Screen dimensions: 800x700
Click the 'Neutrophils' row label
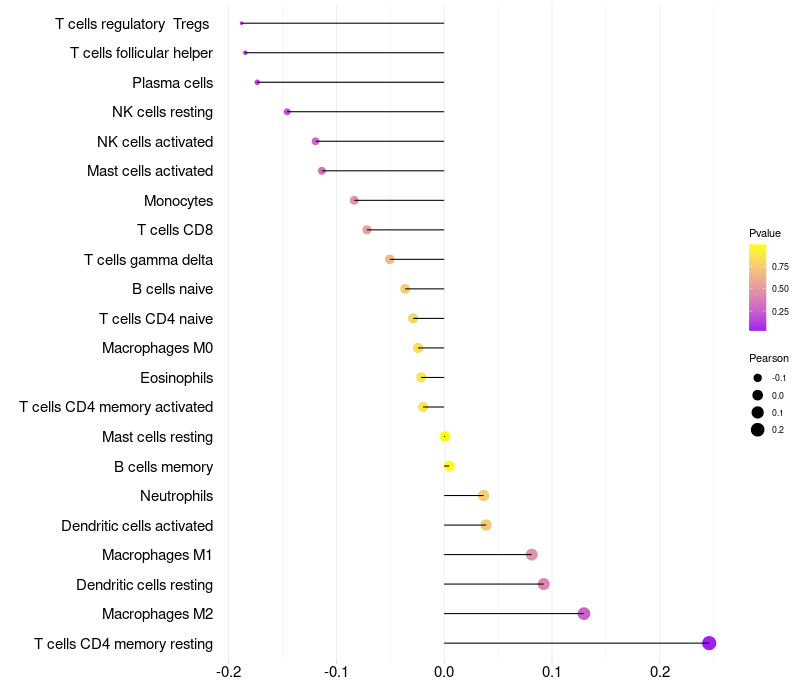pyautogui.click(x=176, y=496)
